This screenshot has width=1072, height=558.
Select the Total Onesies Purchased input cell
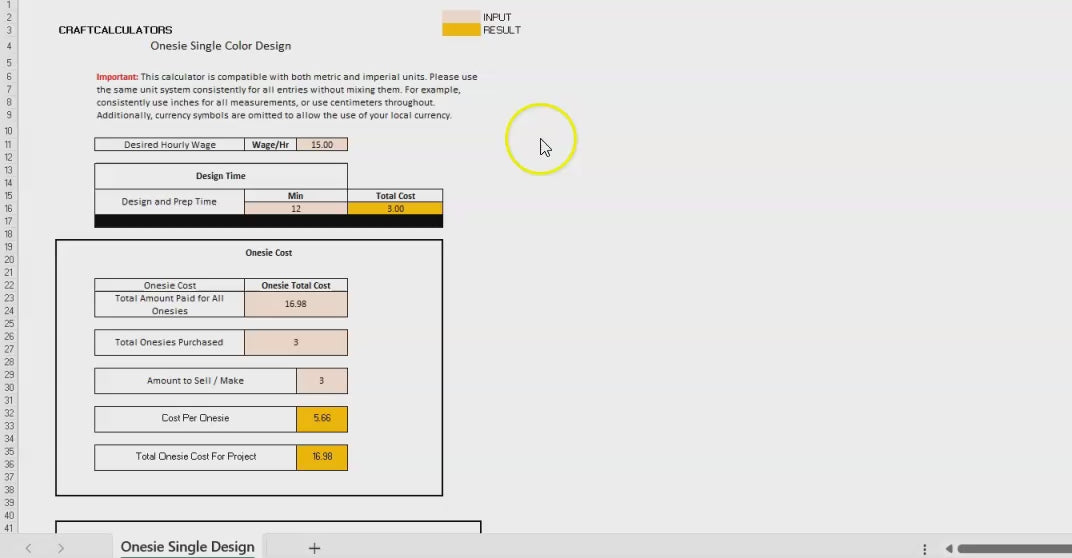coord(296,342)
